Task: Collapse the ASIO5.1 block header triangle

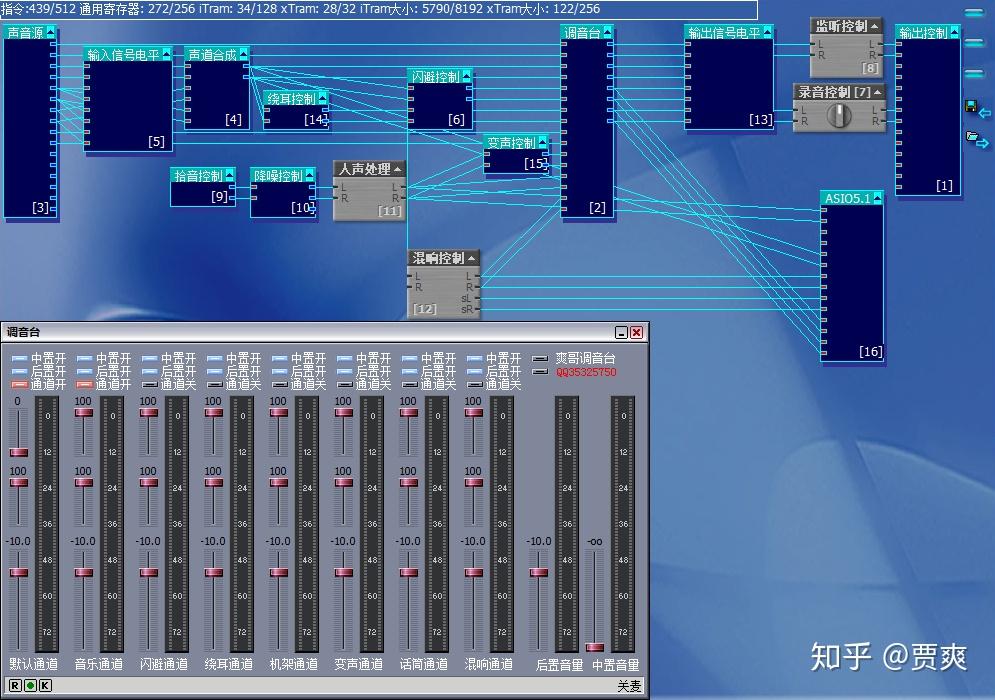Action: click(877, 198)
